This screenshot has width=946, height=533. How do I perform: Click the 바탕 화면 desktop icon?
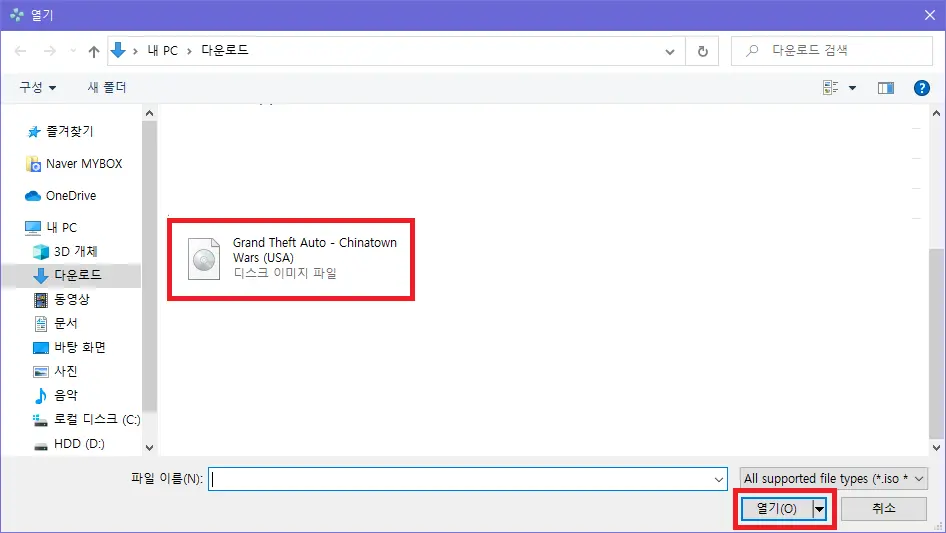[40, 348]
